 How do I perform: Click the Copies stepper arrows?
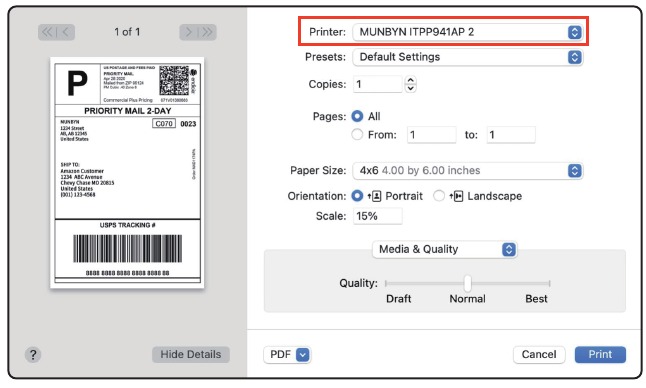pyautogui.click(x=410, y=84)
